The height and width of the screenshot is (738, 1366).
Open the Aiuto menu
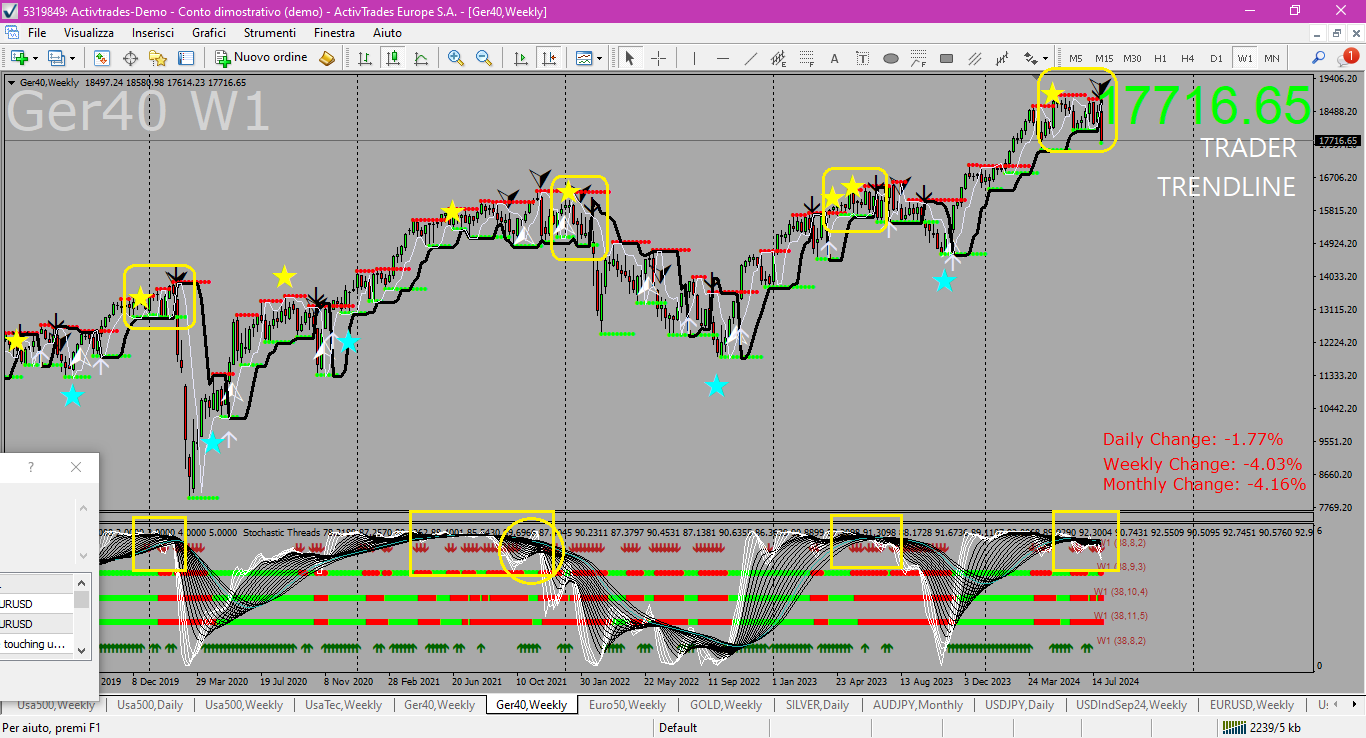(x=387, y=33)
